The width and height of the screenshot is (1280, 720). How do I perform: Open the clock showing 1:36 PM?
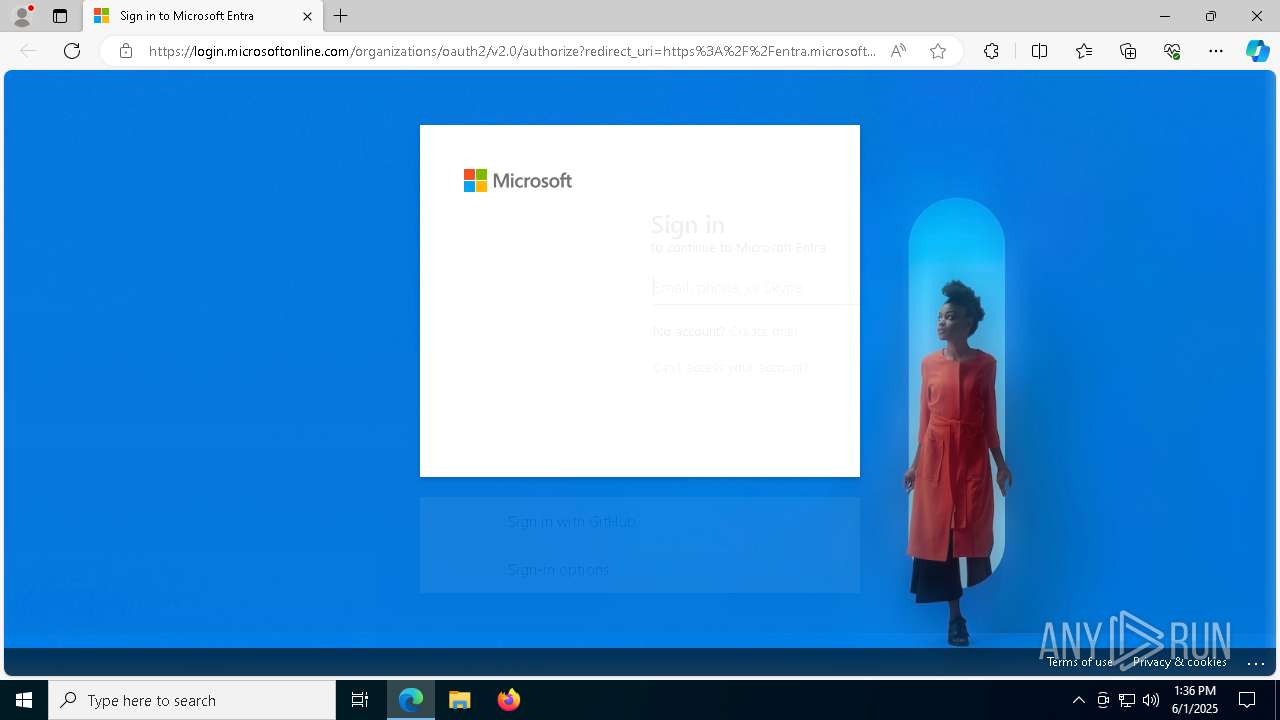click(1195, 700)
